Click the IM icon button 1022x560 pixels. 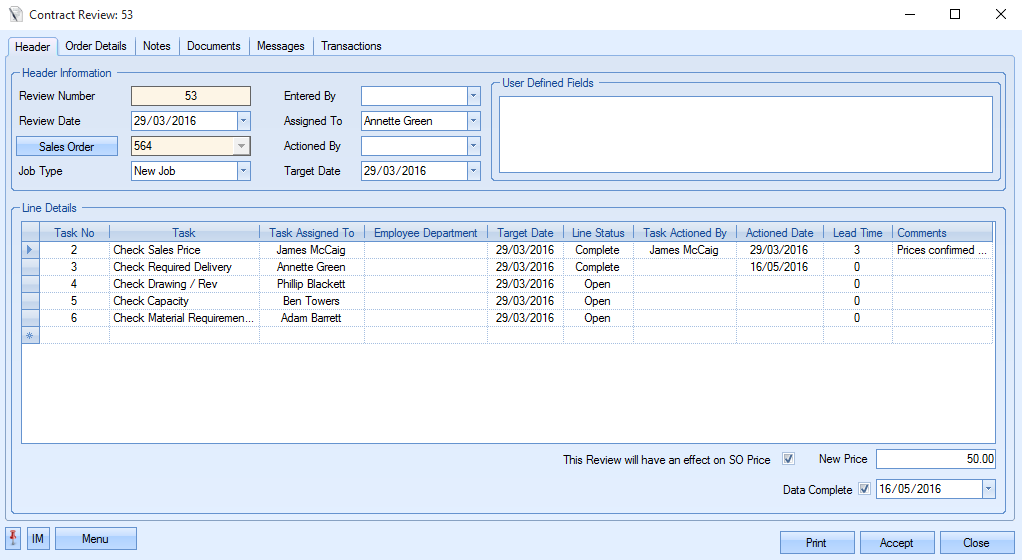pos(38,539)
